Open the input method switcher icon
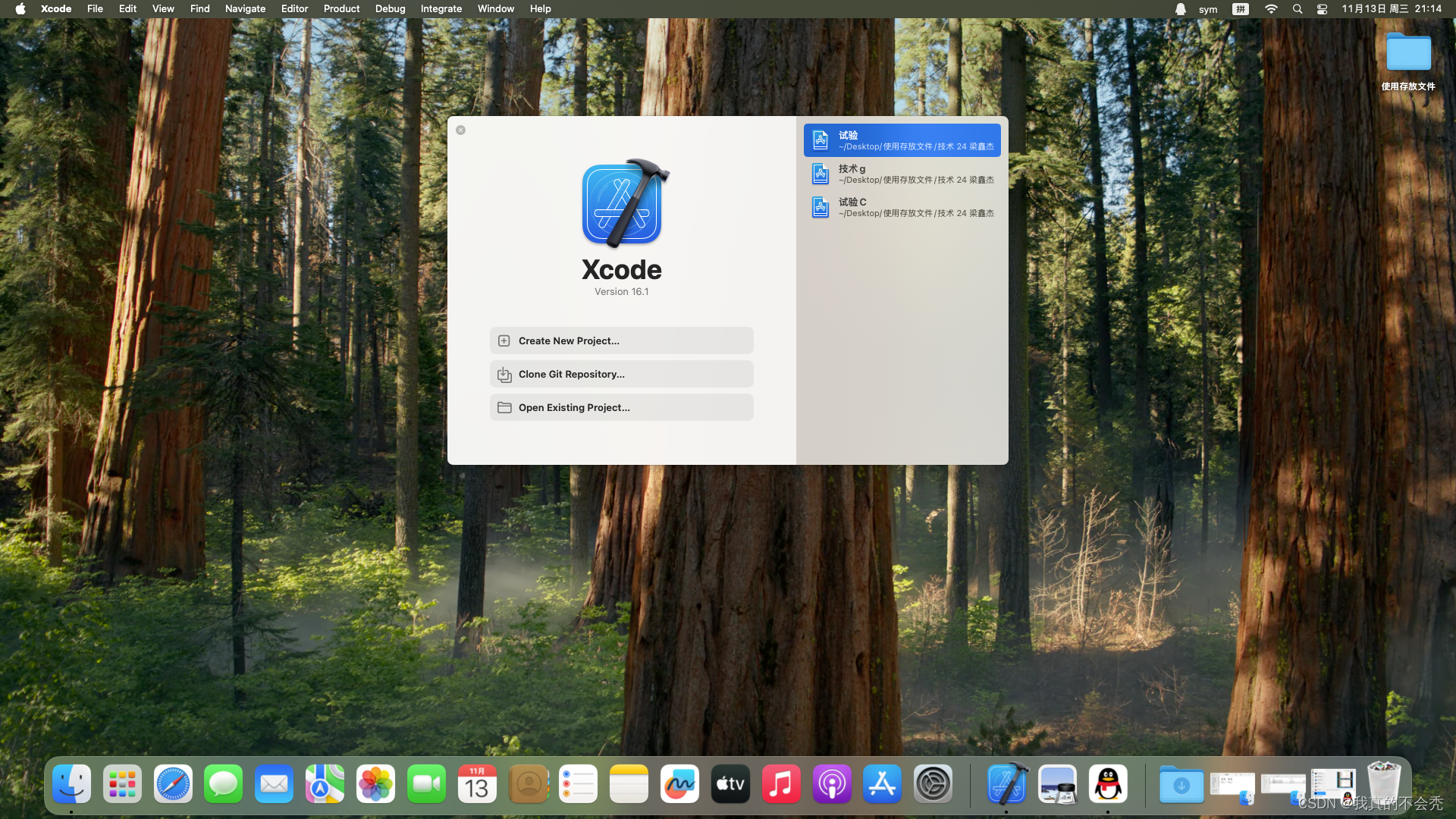 point(1241,9)
